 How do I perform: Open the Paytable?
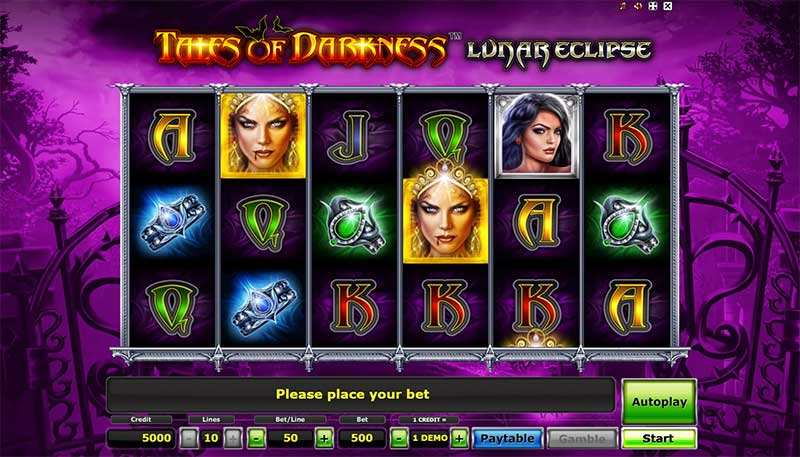(x=507, y=438)
